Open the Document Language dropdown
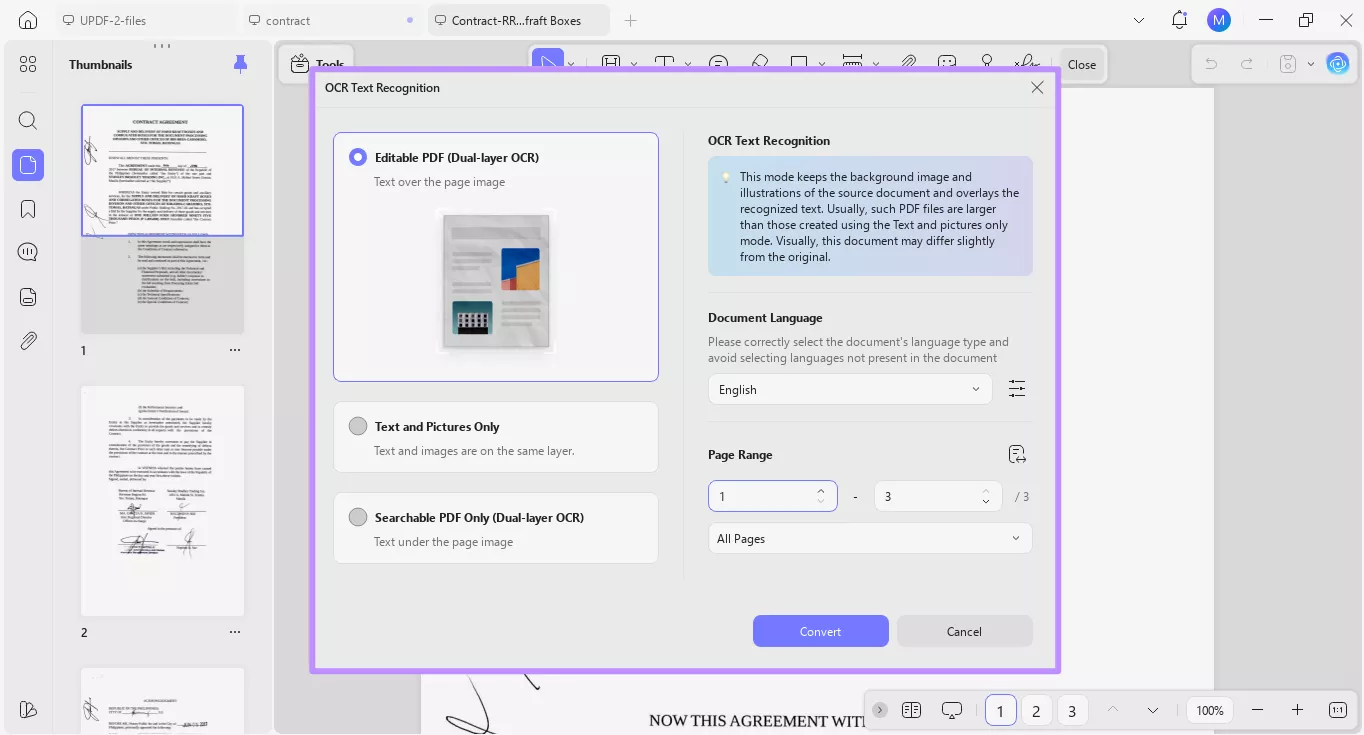 pyautogui.click(x=850, y=389)
